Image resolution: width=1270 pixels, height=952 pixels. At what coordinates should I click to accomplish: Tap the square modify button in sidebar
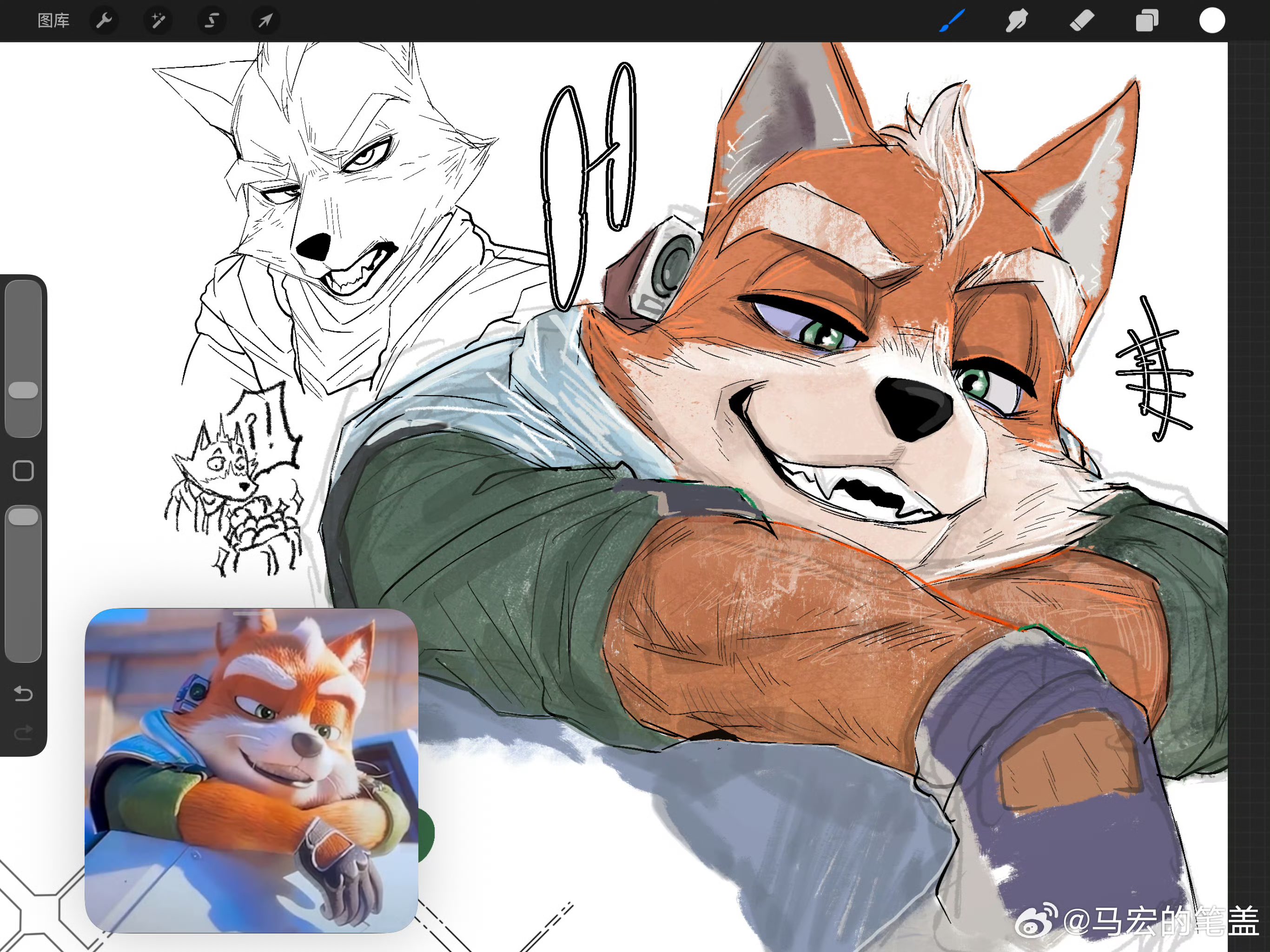24,470
